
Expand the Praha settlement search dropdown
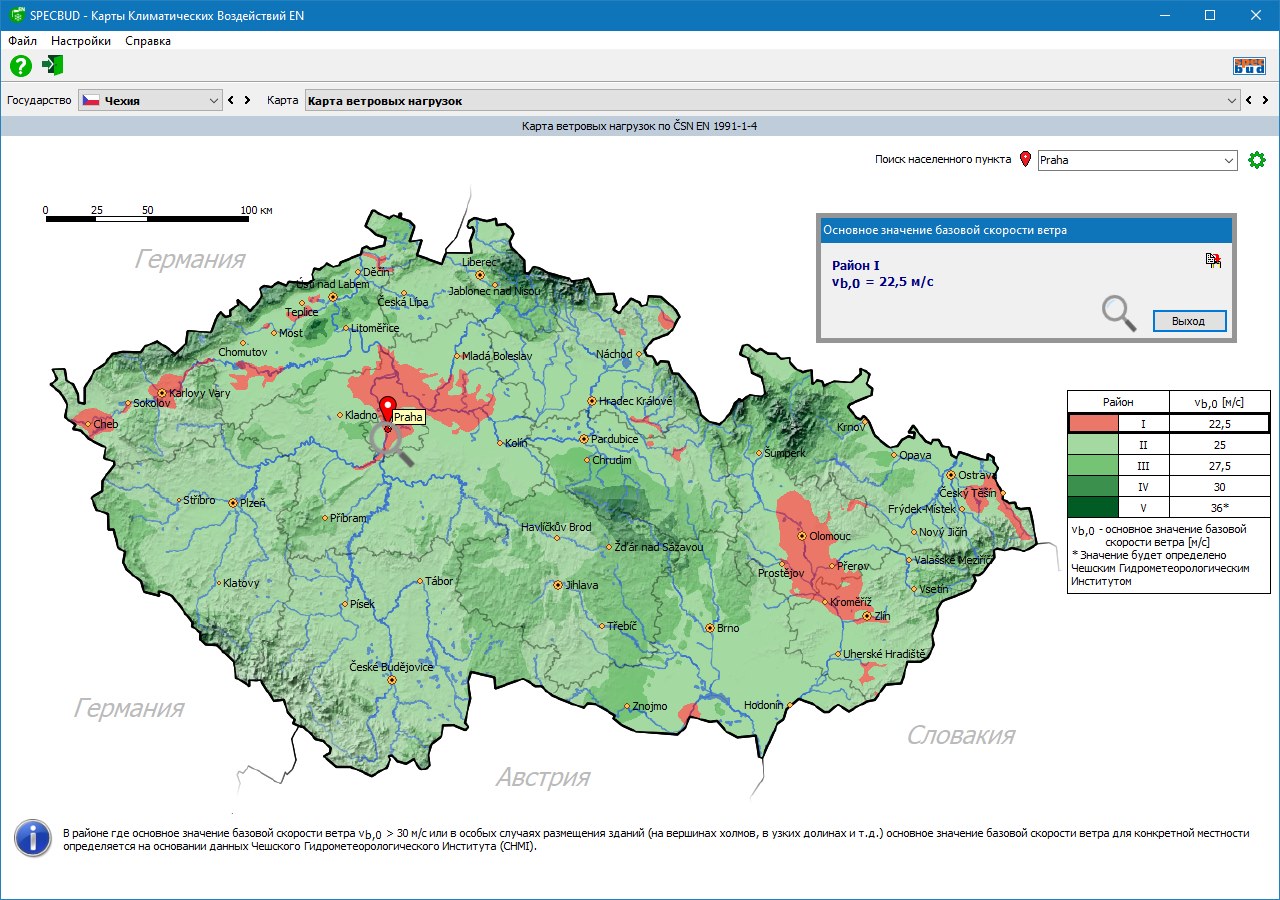point(1229,160)
